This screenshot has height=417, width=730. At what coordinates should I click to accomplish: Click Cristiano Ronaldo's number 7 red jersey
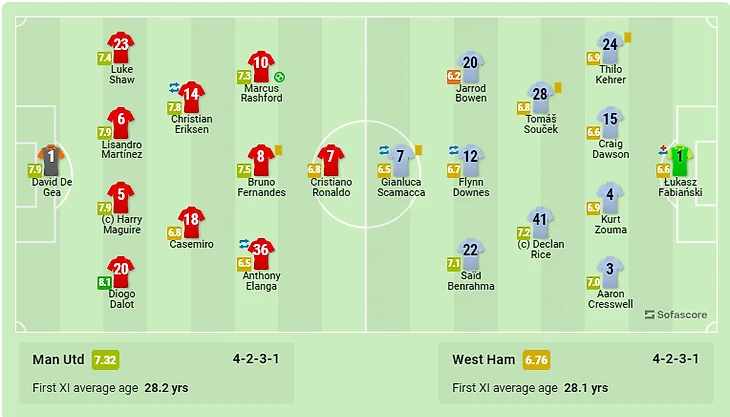click(x=331, y=160)
